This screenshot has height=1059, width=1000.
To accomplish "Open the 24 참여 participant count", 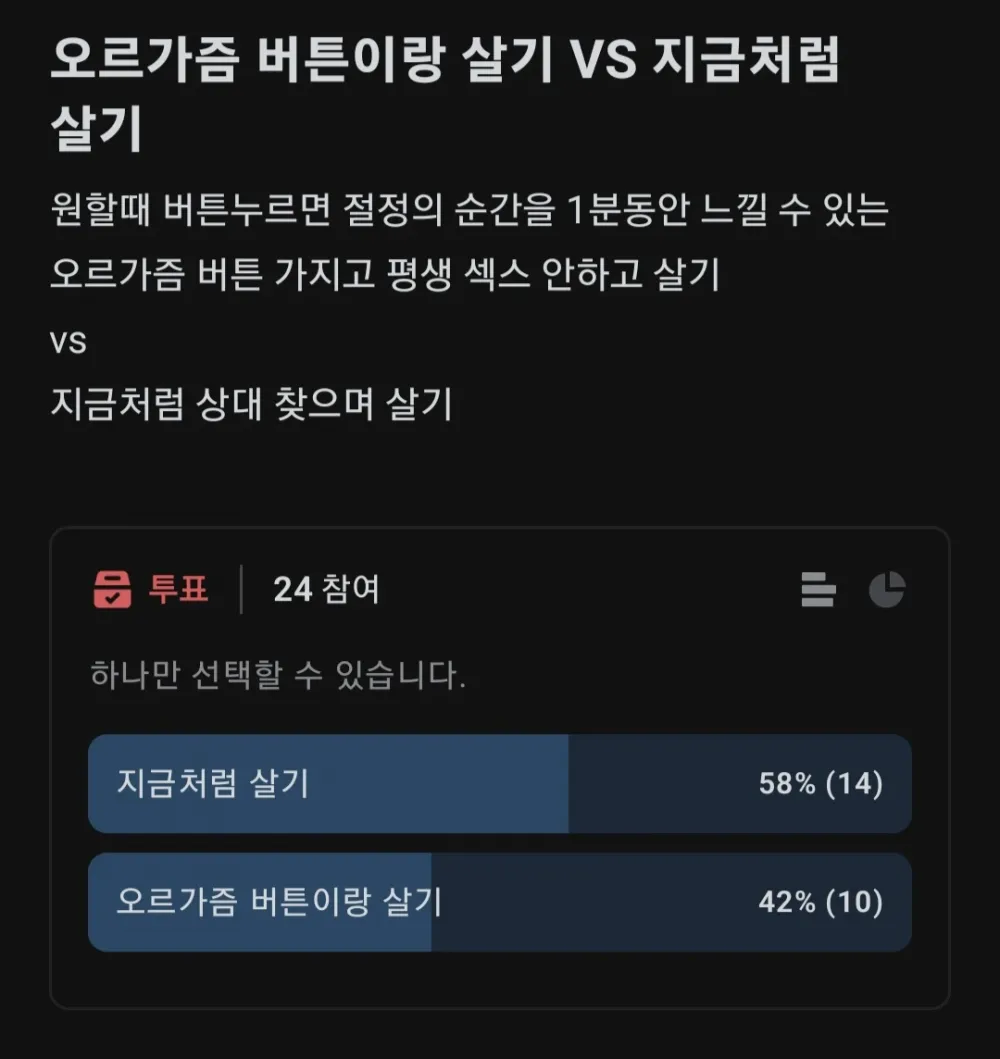I will (x=326, y=590).
